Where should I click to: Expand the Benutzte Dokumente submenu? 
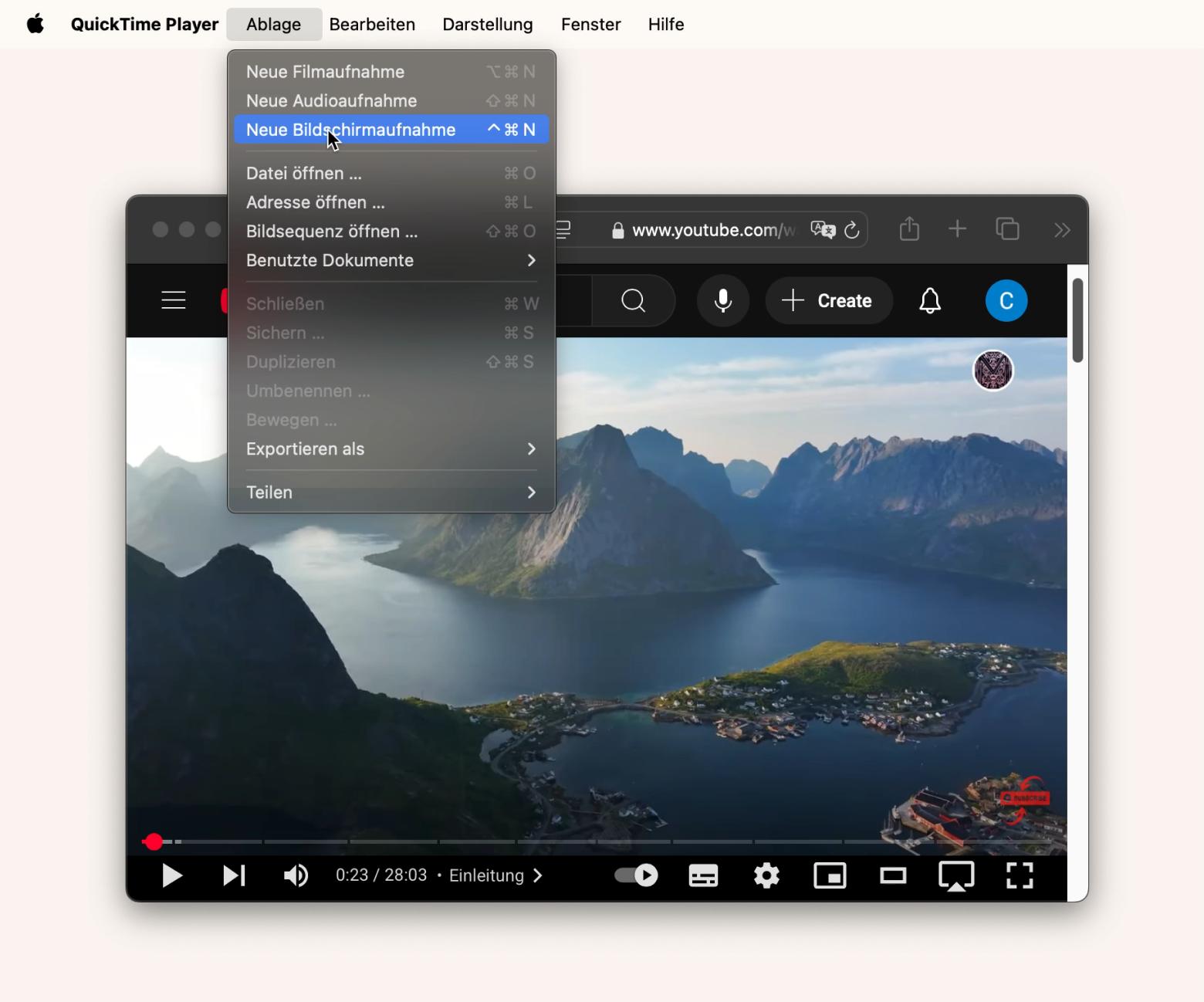[391, 260]
